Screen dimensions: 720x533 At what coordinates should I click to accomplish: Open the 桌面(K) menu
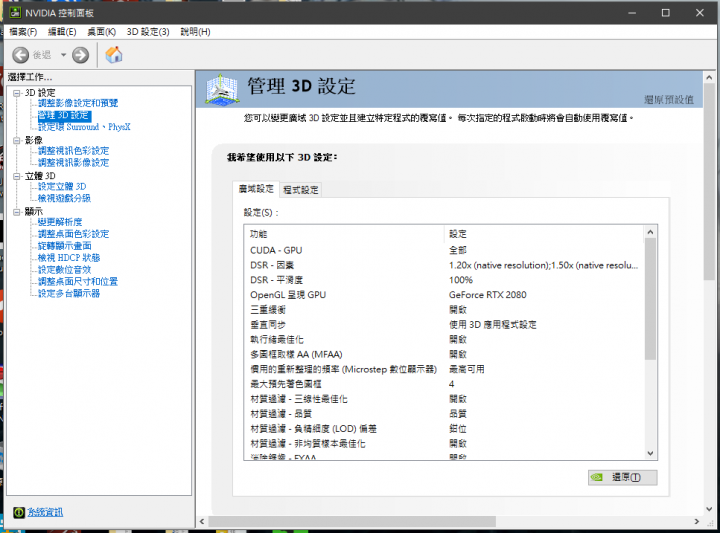101,32
